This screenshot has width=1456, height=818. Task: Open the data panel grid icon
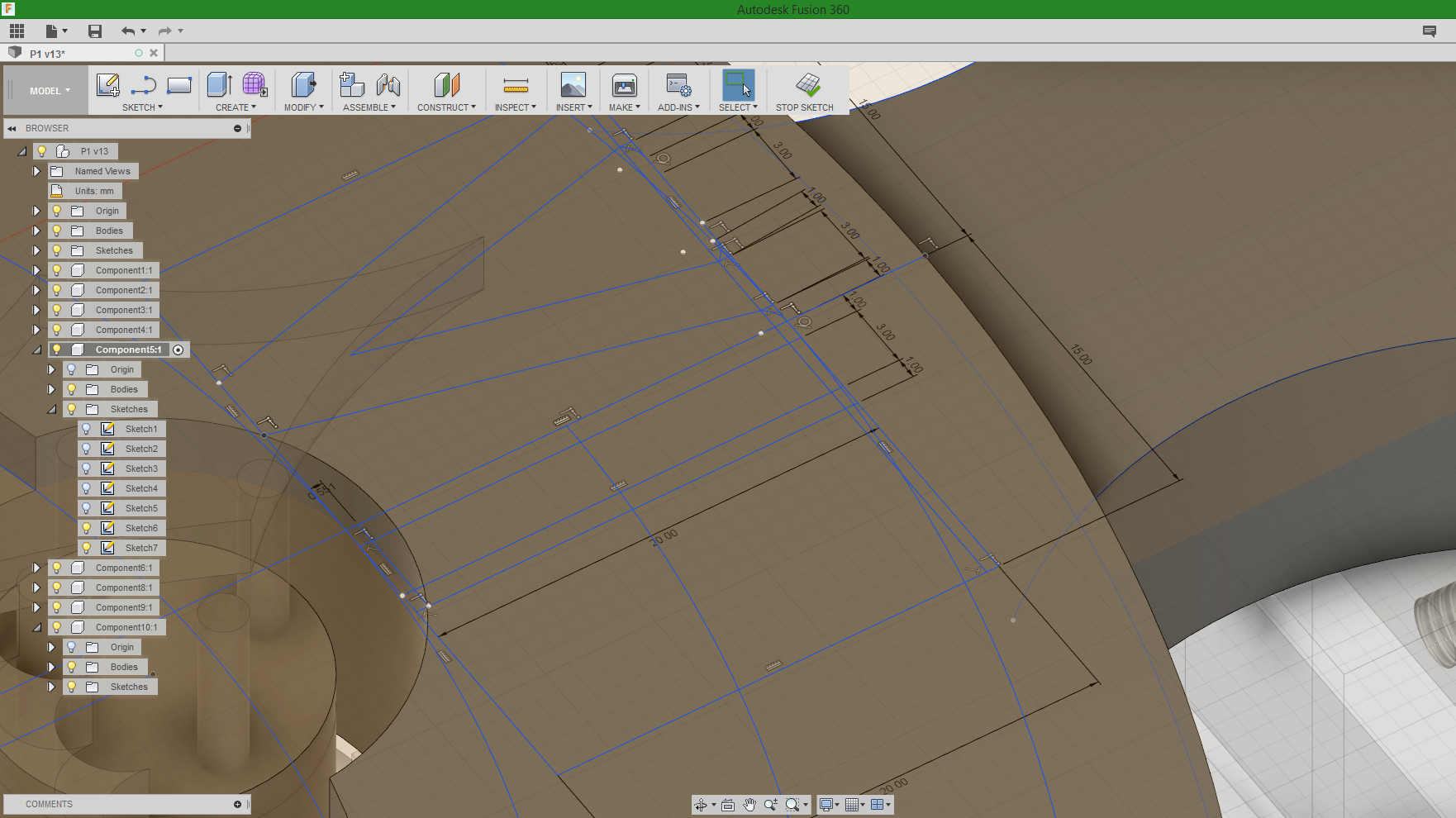17,31
